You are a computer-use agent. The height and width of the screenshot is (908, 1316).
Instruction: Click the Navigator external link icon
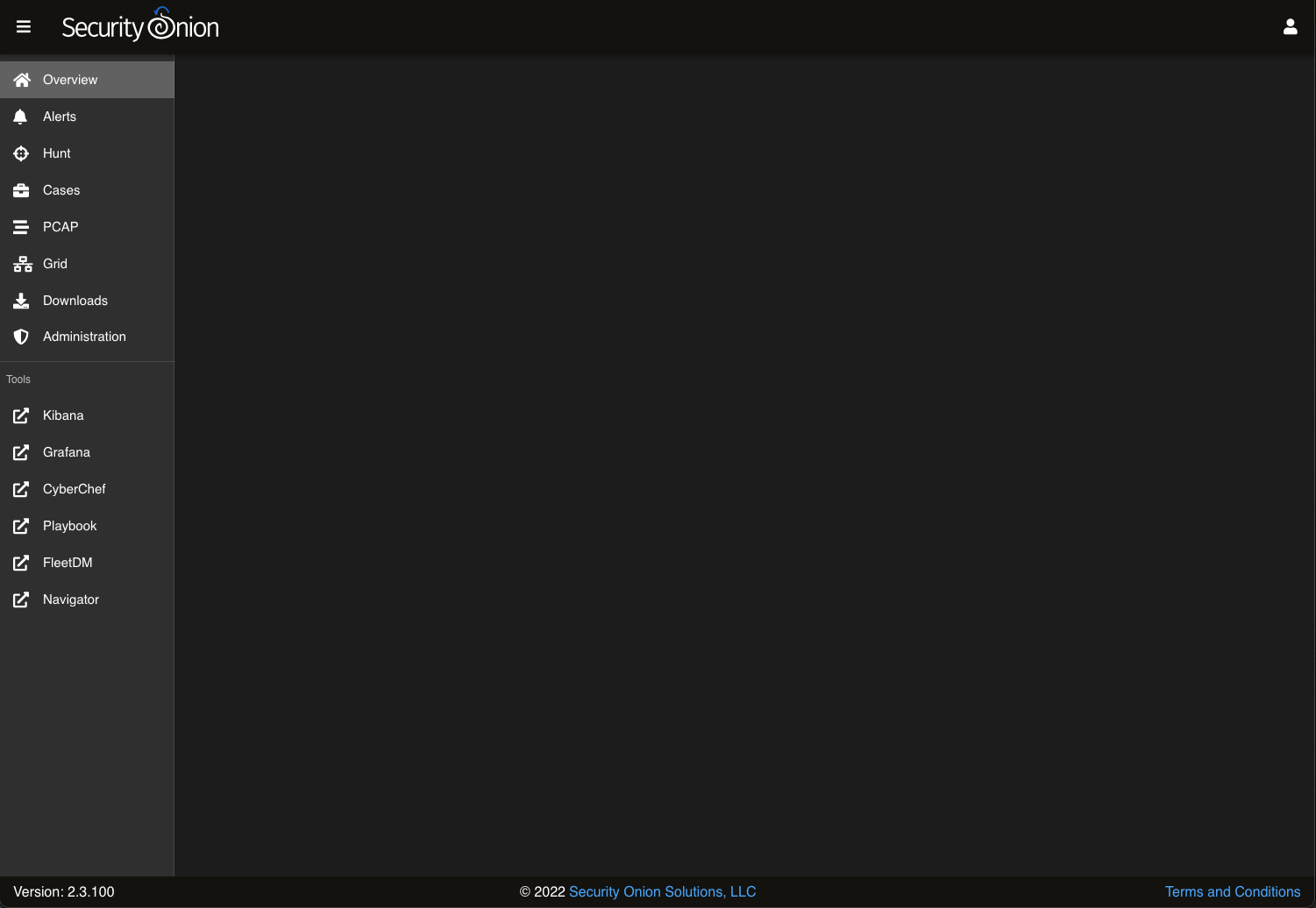[21, 599]
